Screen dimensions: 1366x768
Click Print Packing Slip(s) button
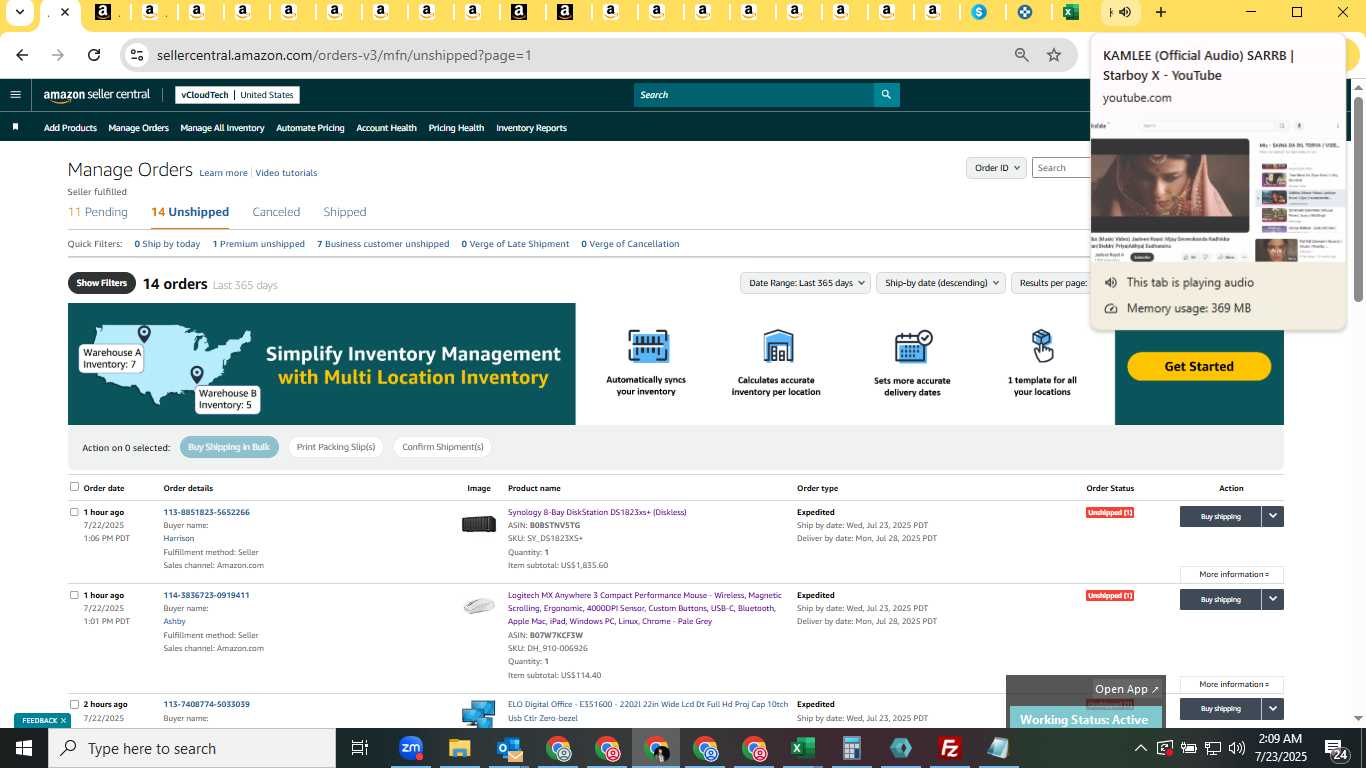tap(336, 447)
